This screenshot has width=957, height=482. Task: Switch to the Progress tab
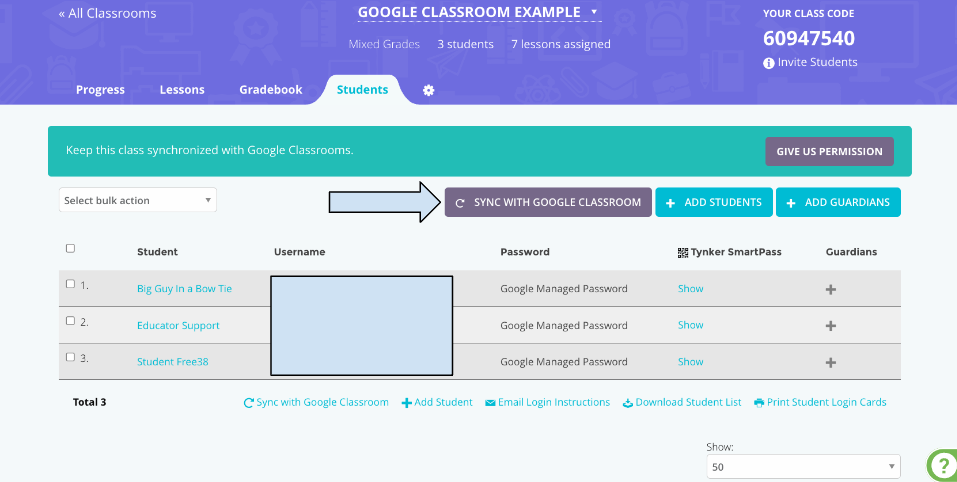pos(100,90)
